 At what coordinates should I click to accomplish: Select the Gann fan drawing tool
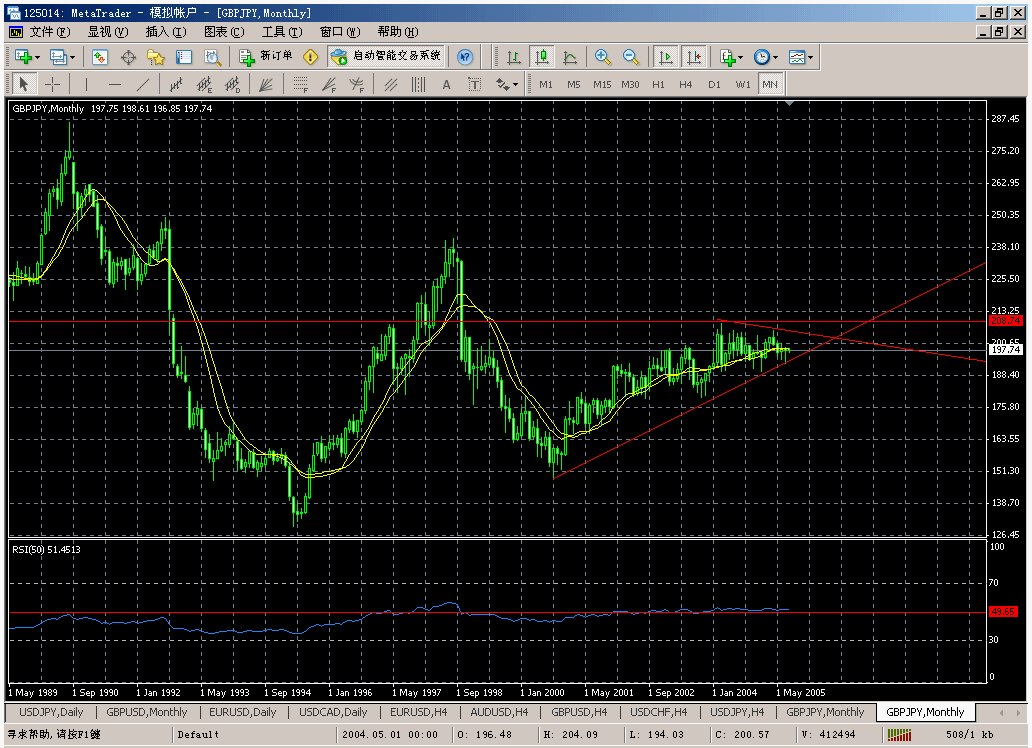[266, 85]
